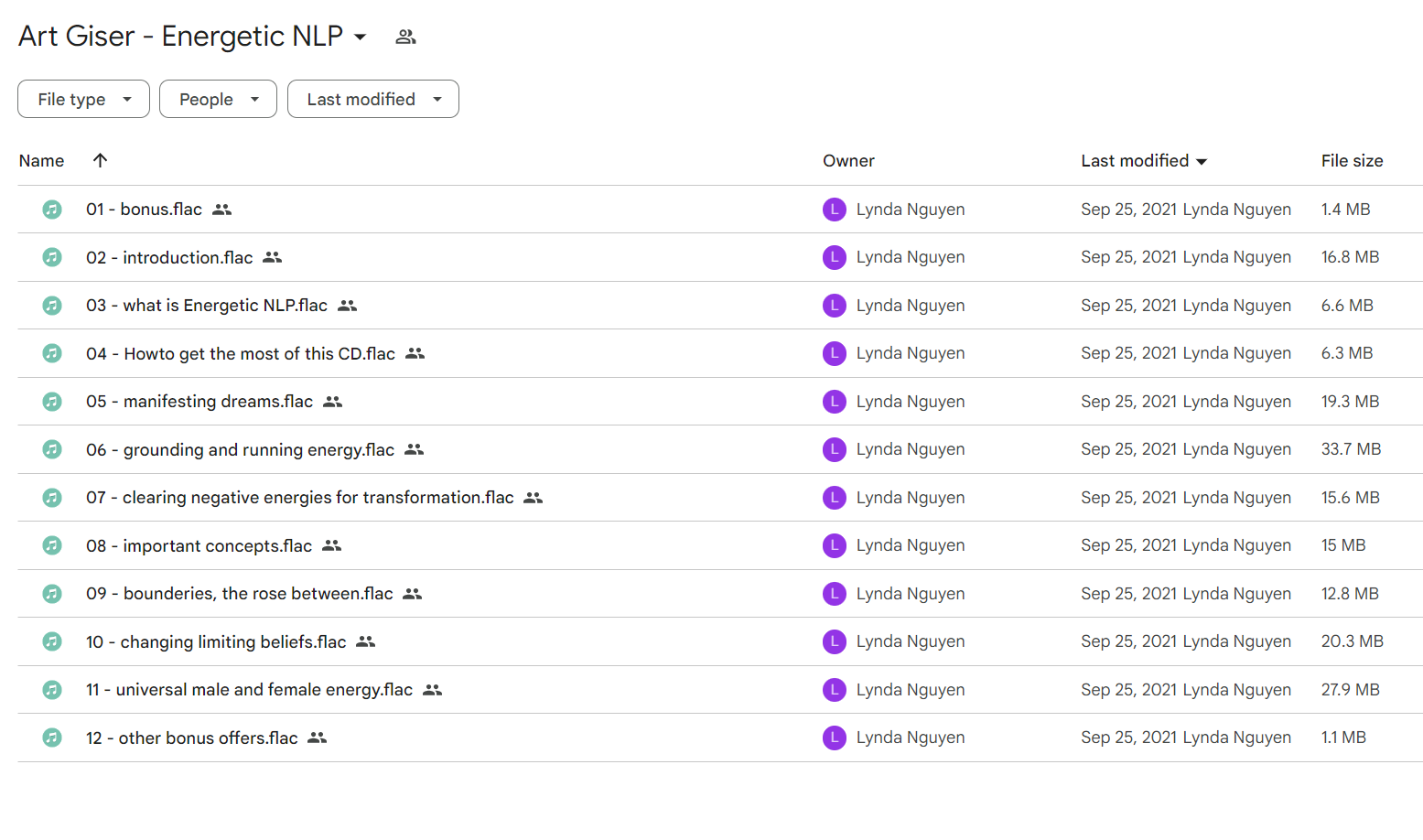Click shared icon beside 01 - bonus.flac

coord(222,210)
